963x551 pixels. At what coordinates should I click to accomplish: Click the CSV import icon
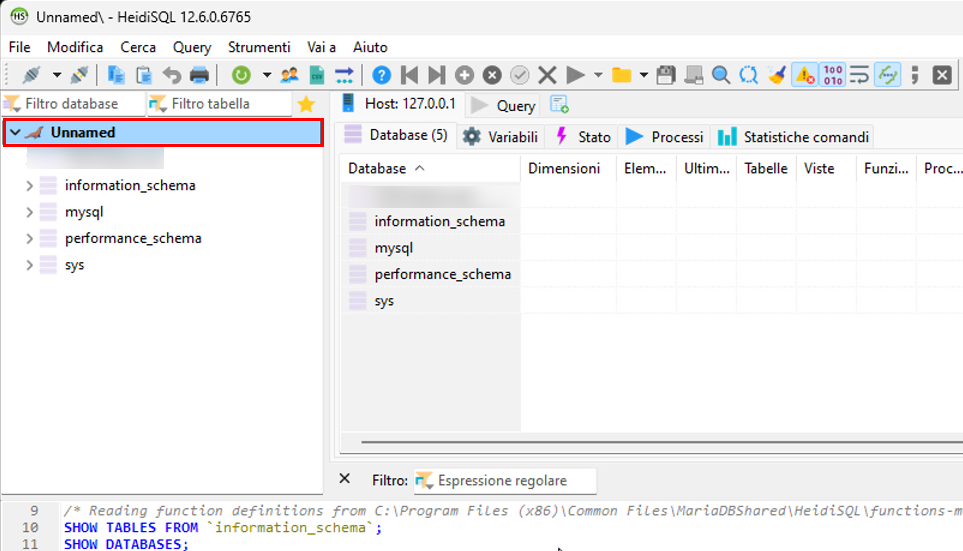pyautogui.click(x=317, y=75)
